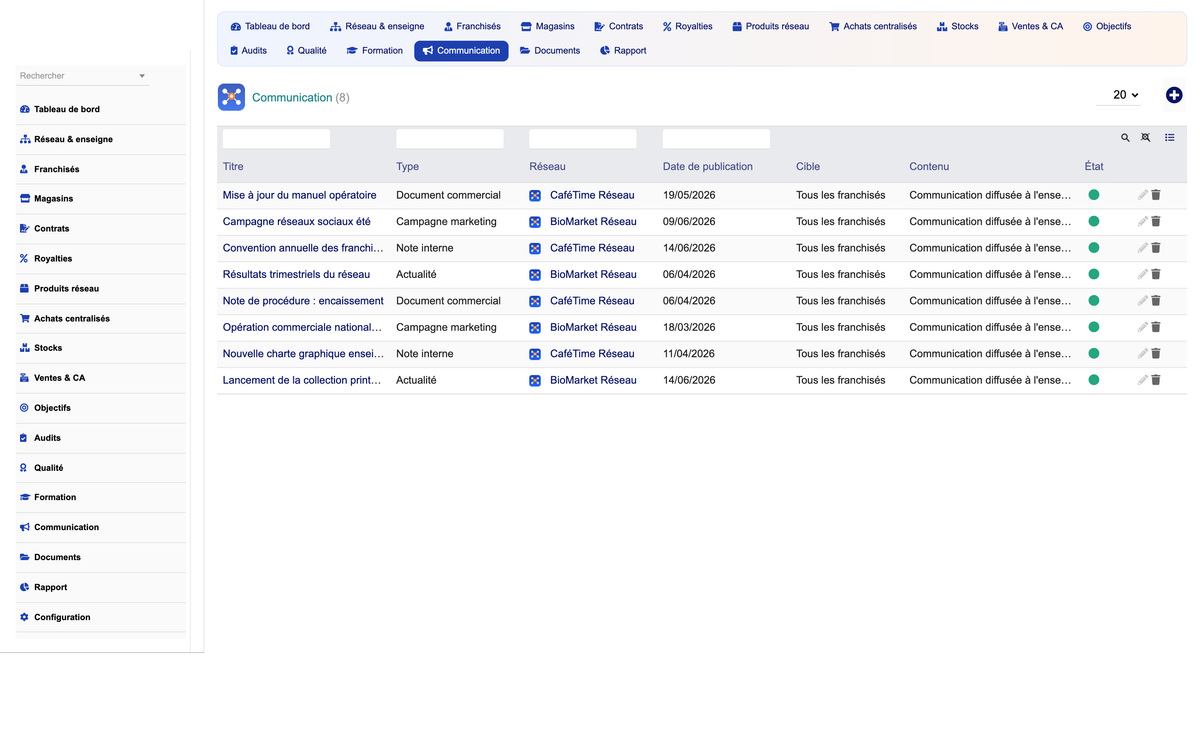
Task: Edit the Note de procédure : encaissement row
Action: coord(1143,301)
